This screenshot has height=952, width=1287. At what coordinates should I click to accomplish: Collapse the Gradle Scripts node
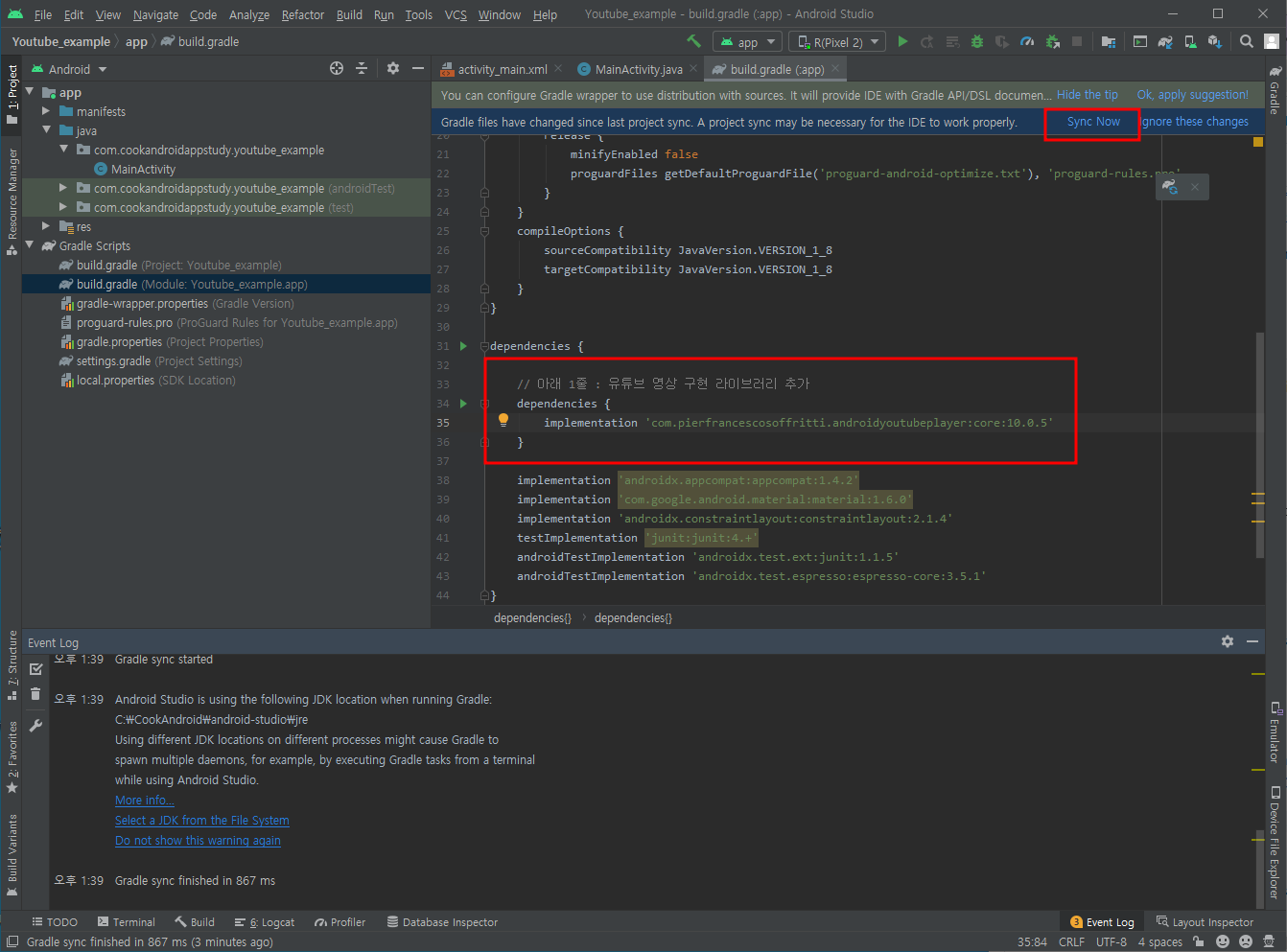30,245
